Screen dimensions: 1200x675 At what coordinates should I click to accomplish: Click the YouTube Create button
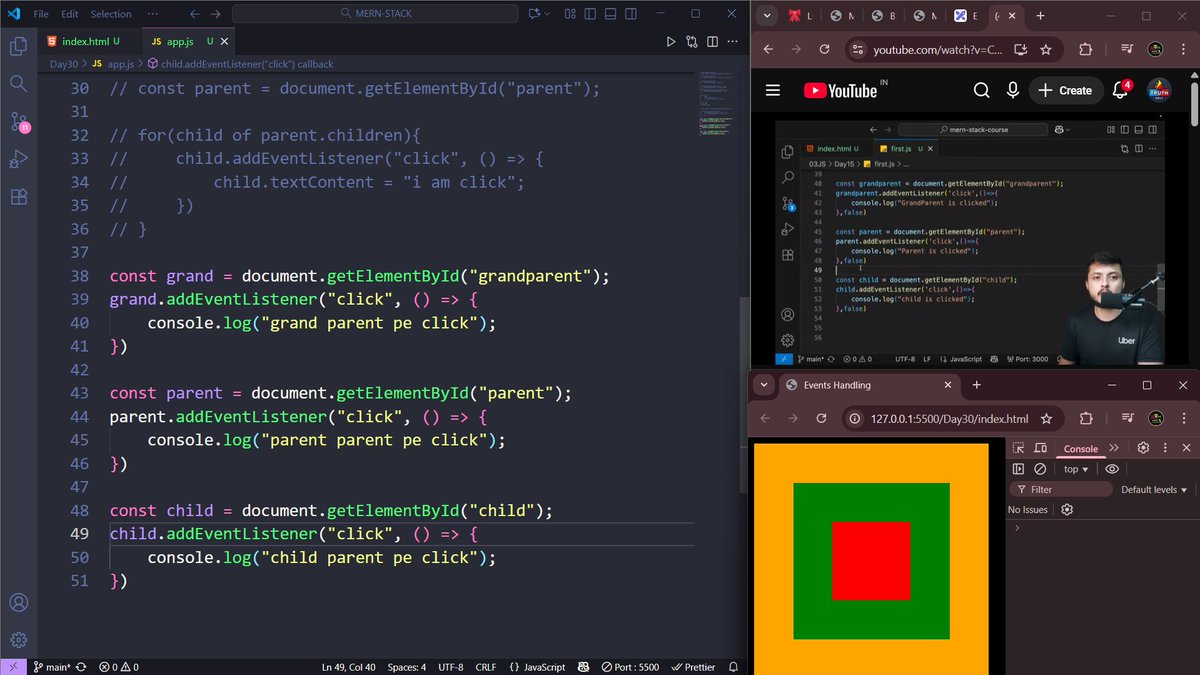(x=1065, y=90)
